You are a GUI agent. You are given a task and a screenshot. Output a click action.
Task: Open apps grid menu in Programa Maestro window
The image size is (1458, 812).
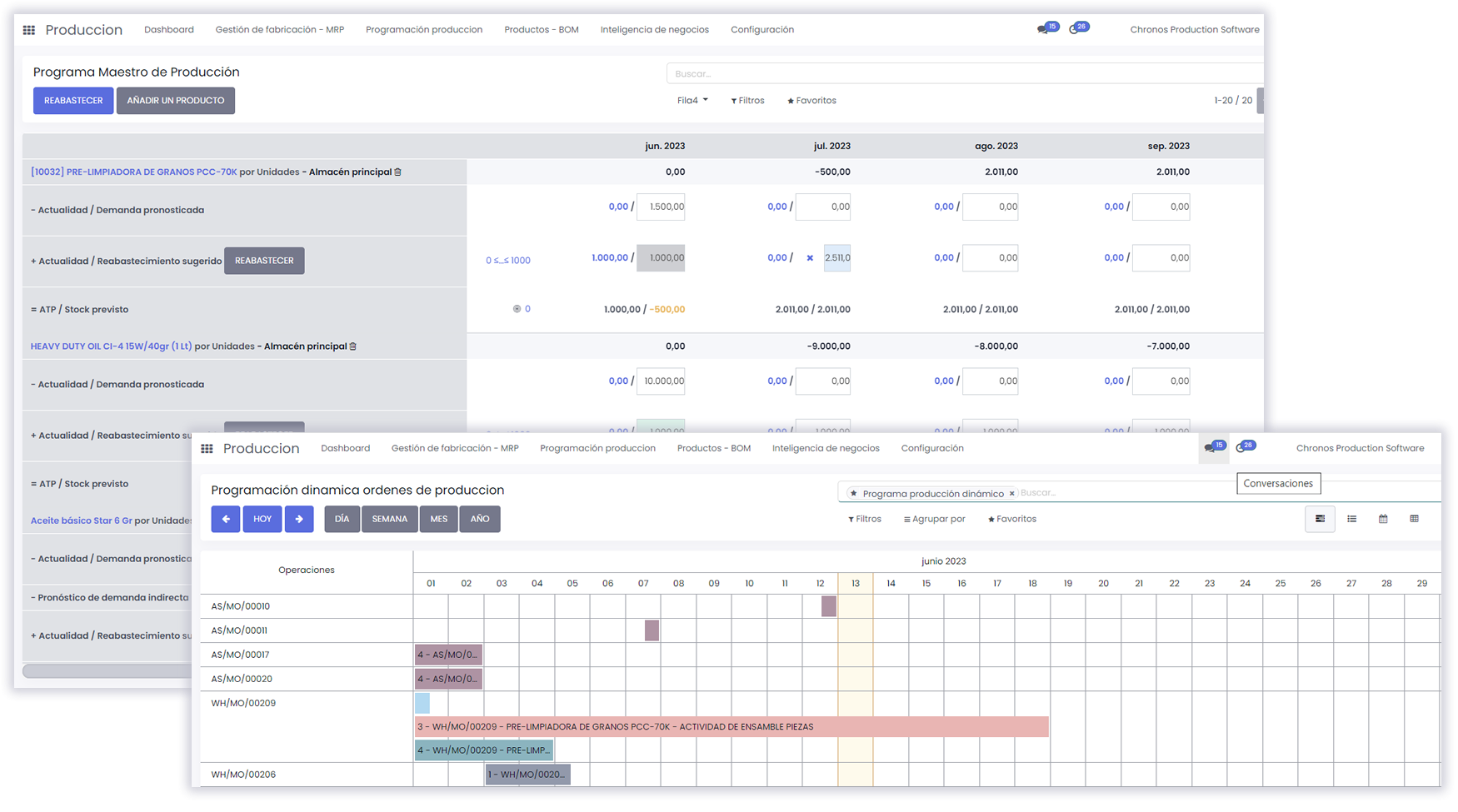29,30
